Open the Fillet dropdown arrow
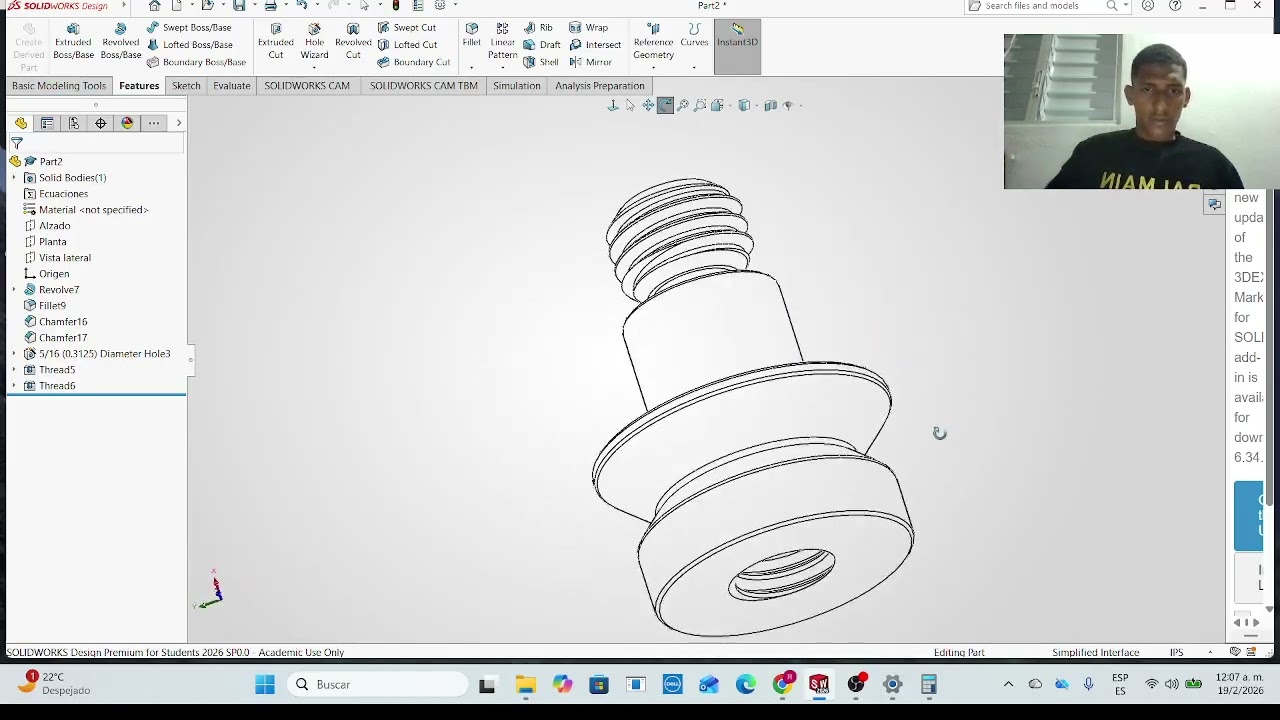Image resolution: width=1280 pixels, height=720 pixels. point(471,66)
